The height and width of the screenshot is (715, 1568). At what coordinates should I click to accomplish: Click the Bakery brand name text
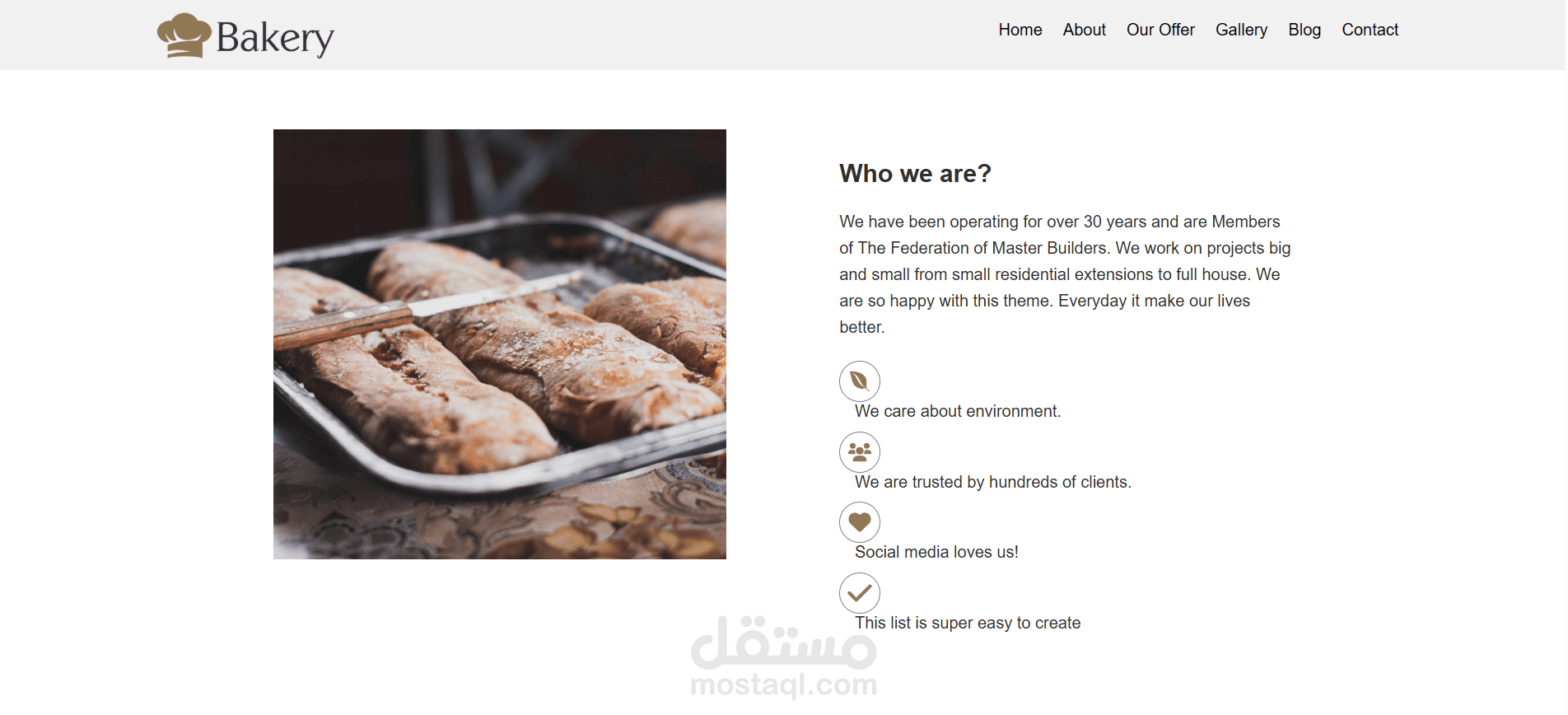(x=275, y=38)
